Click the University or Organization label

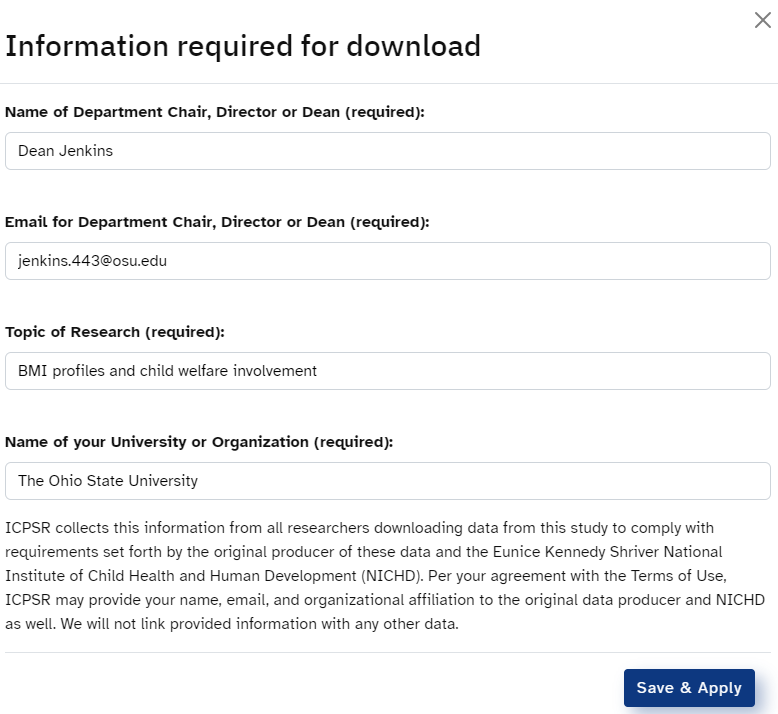click(x=199, y=443)
